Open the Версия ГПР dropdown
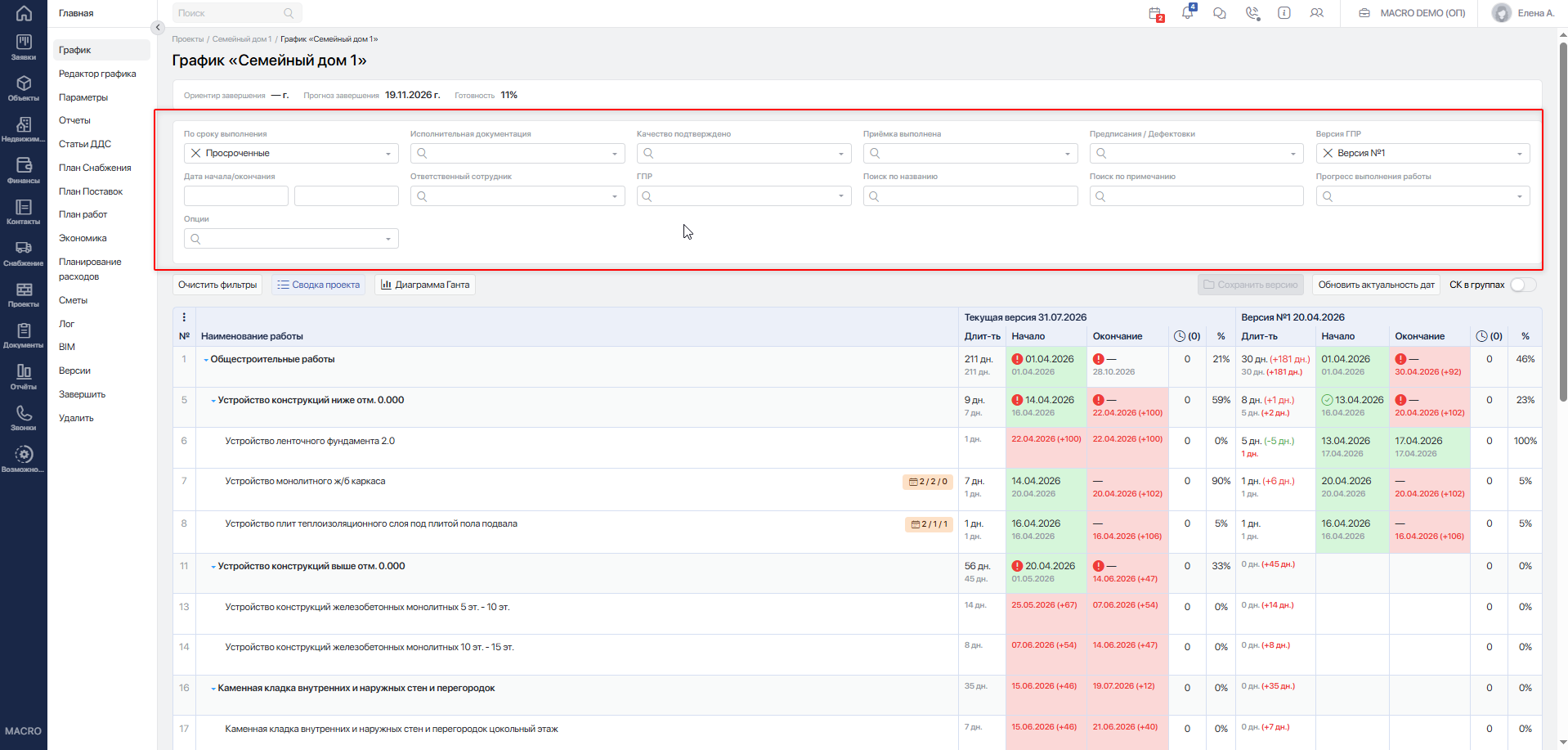The image size is (1568, 750). 1423,153
